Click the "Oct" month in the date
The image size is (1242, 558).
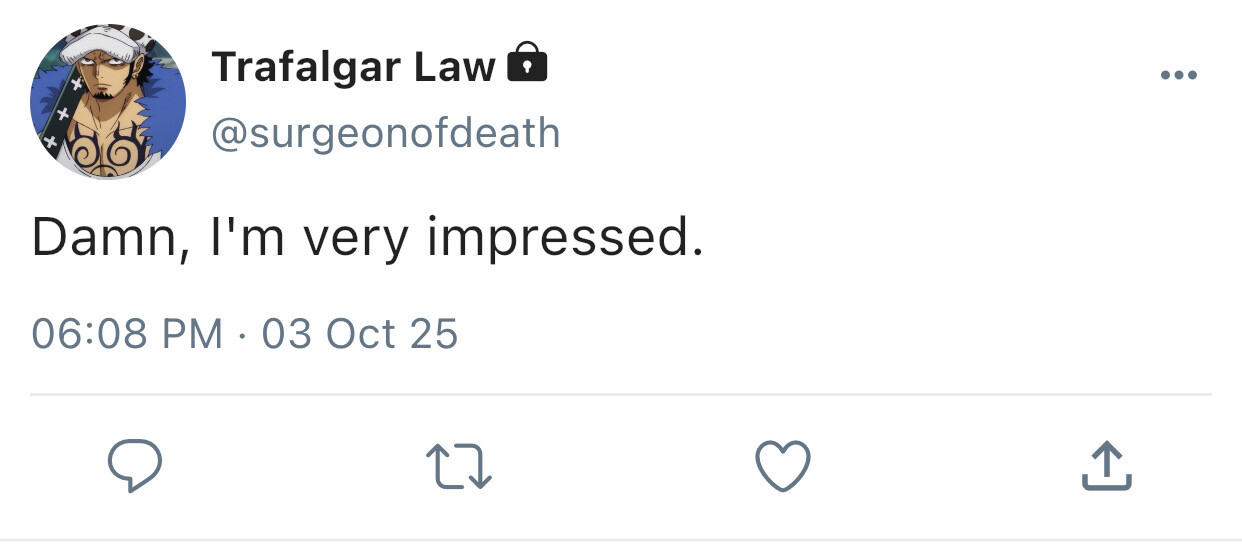[362, 333]
